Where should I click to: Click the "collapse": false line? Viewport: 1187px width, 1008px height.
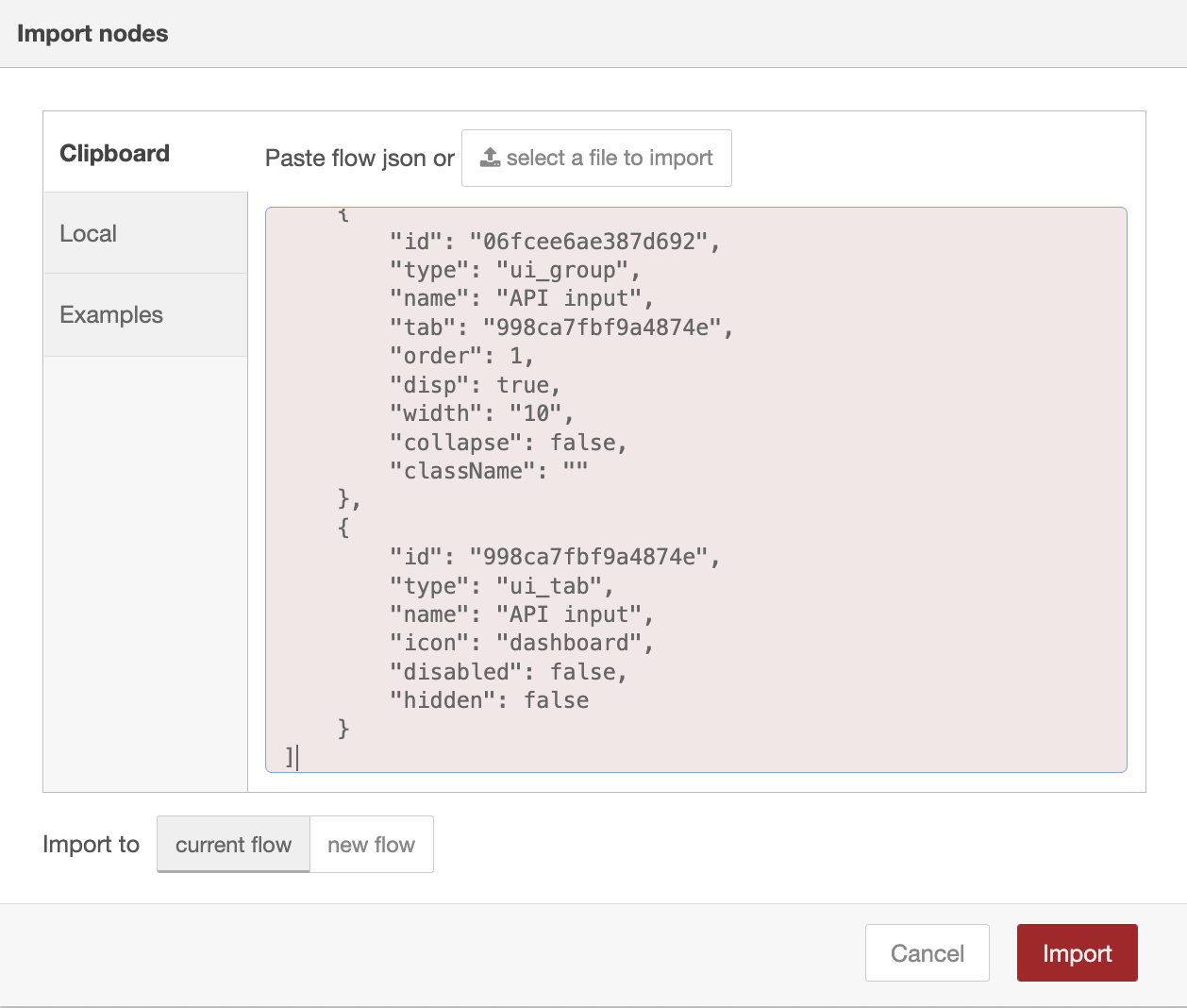tap(508, 443)
